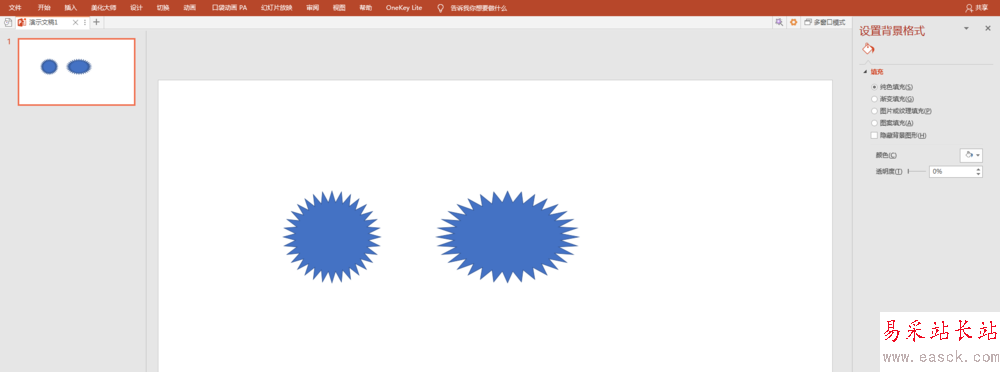Toggle 多窗口模式 multi-window mode
1000x372 pixels.
pos(825,22)
